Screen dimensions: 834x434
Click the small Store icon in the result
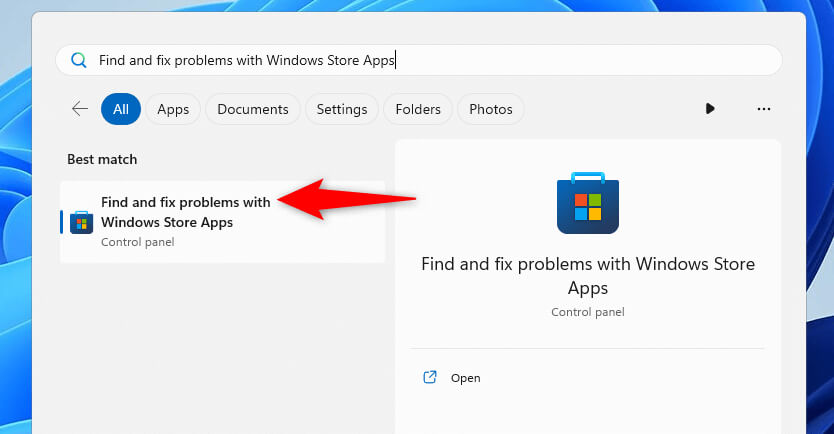point(81,221)
